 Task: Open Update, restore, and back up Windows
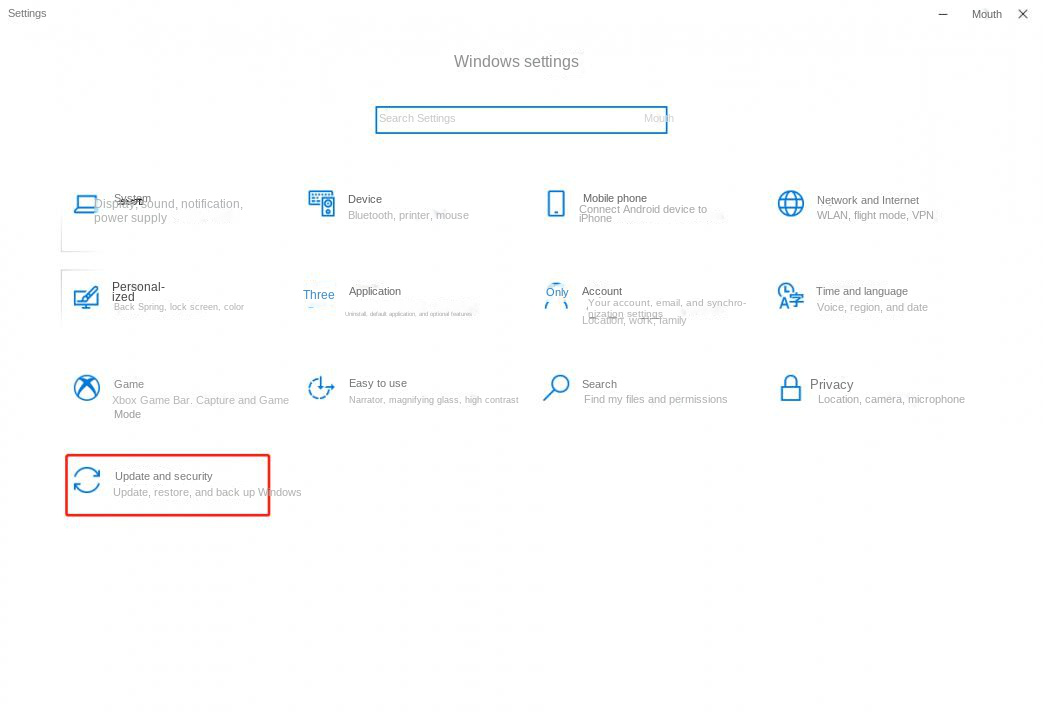(207, 492)
